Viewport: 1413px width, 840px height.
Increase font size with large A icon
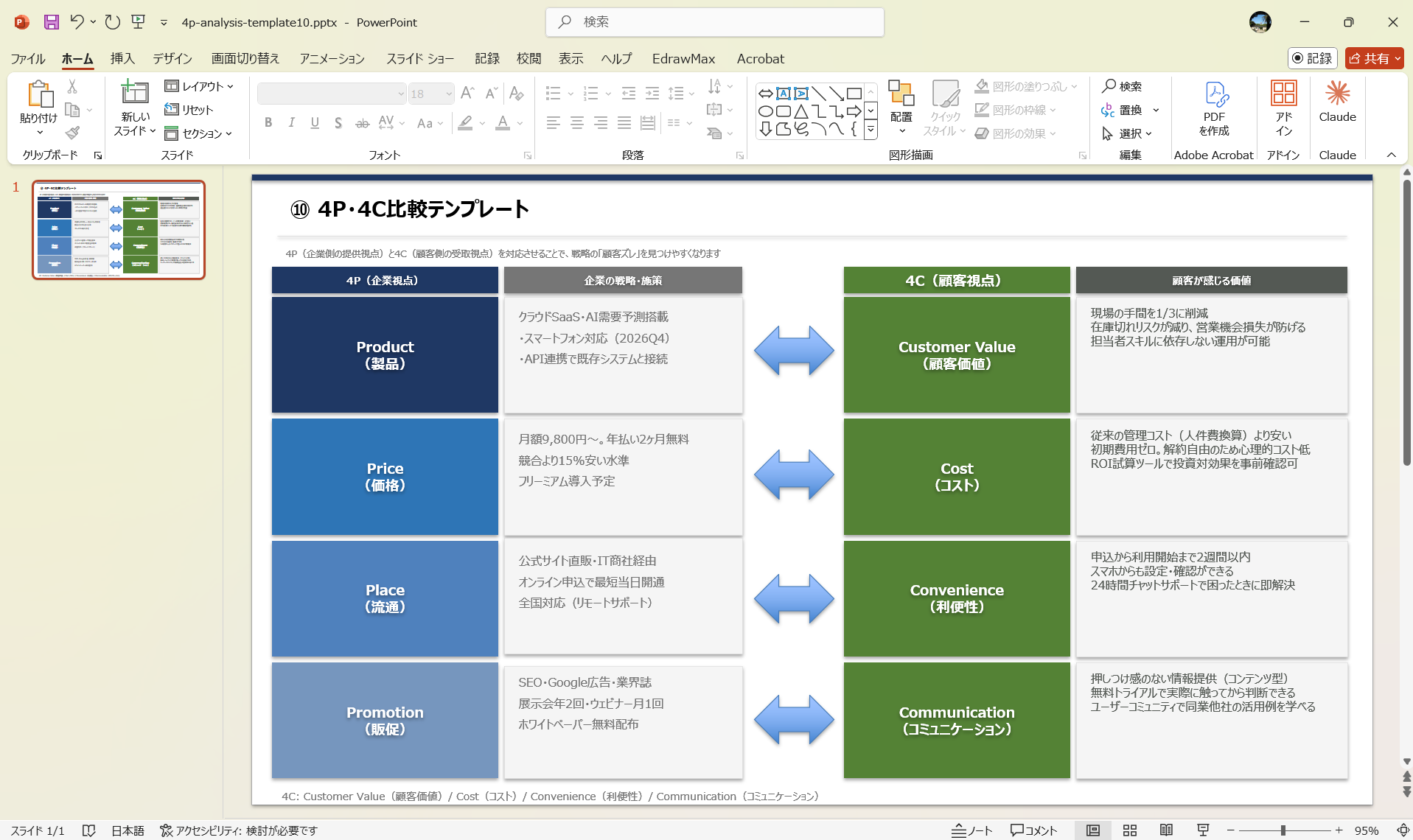click(467, 94)
